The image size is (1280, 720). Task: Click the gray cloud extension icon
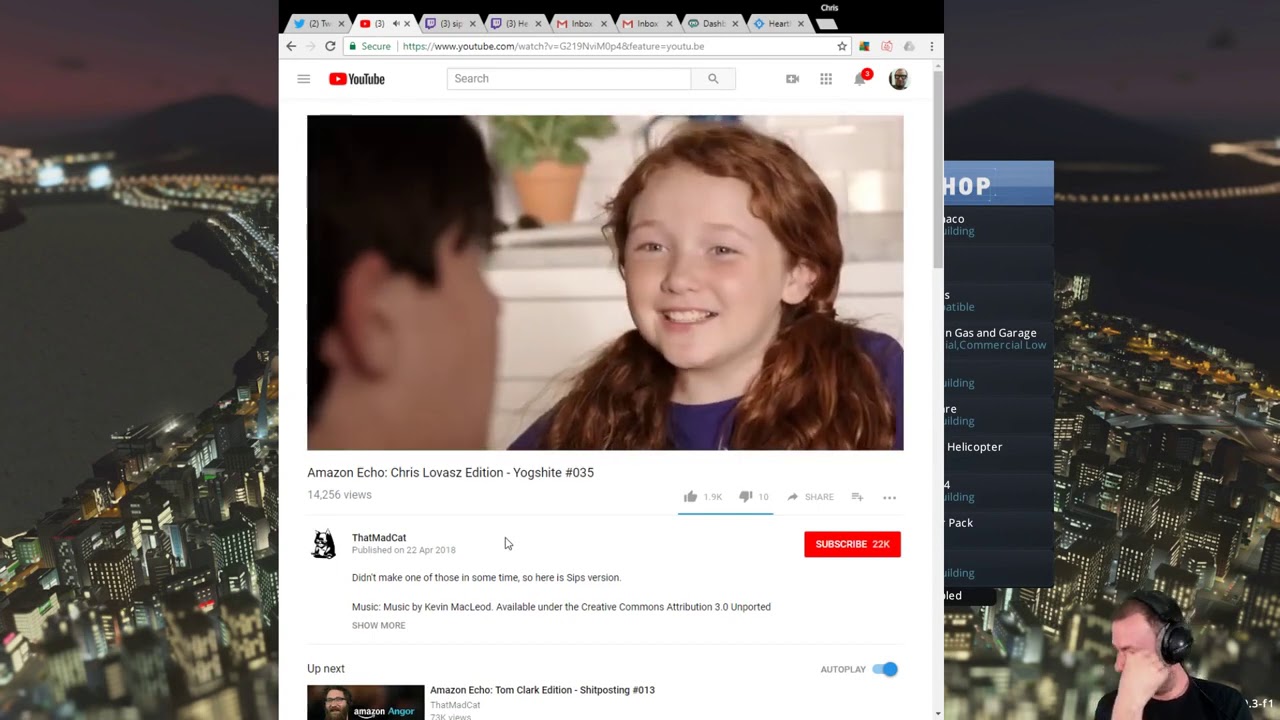(x=909, y=46)
